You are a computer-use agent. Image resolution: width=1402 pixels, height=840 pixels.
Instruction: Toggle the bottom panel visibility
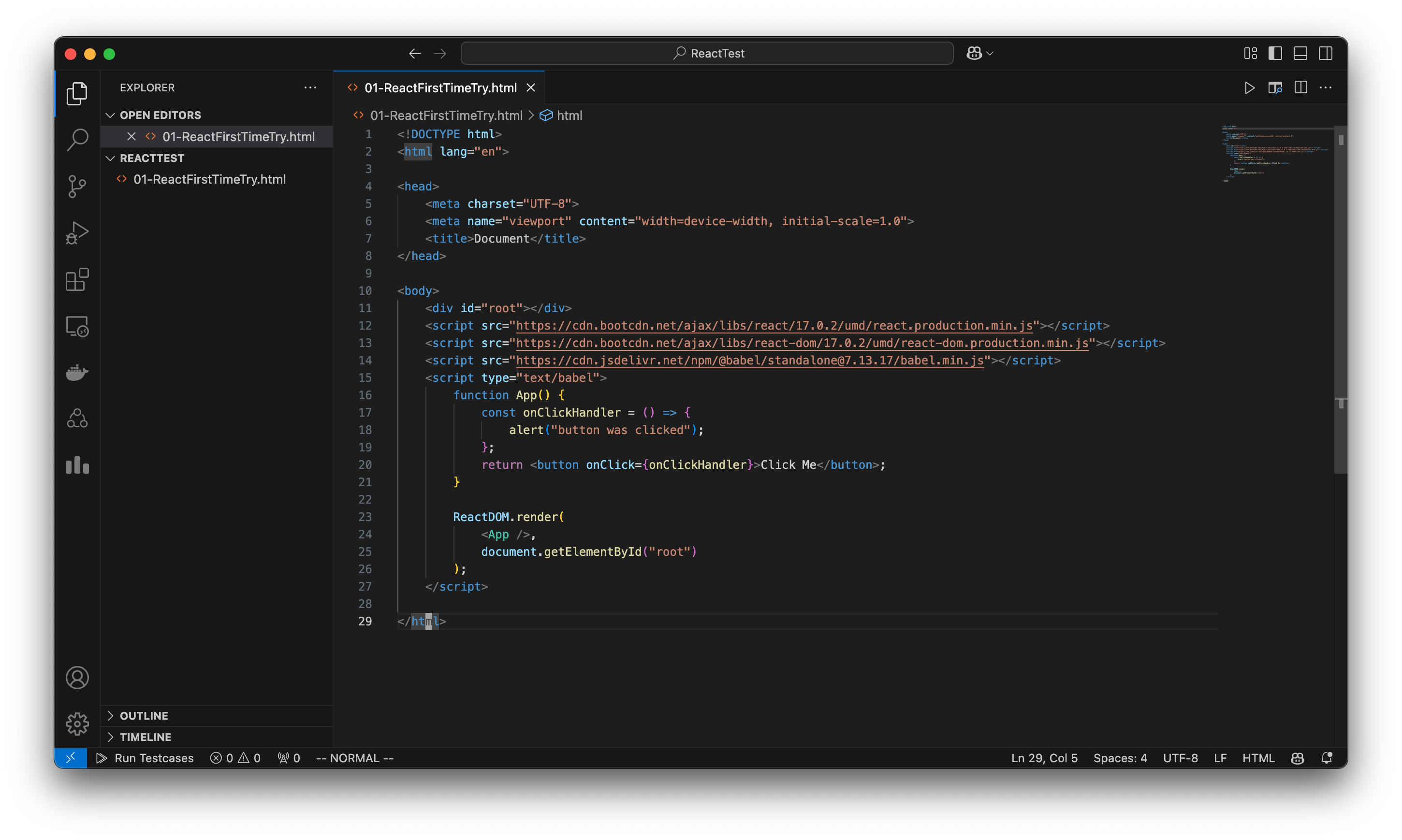(1300, 53)
